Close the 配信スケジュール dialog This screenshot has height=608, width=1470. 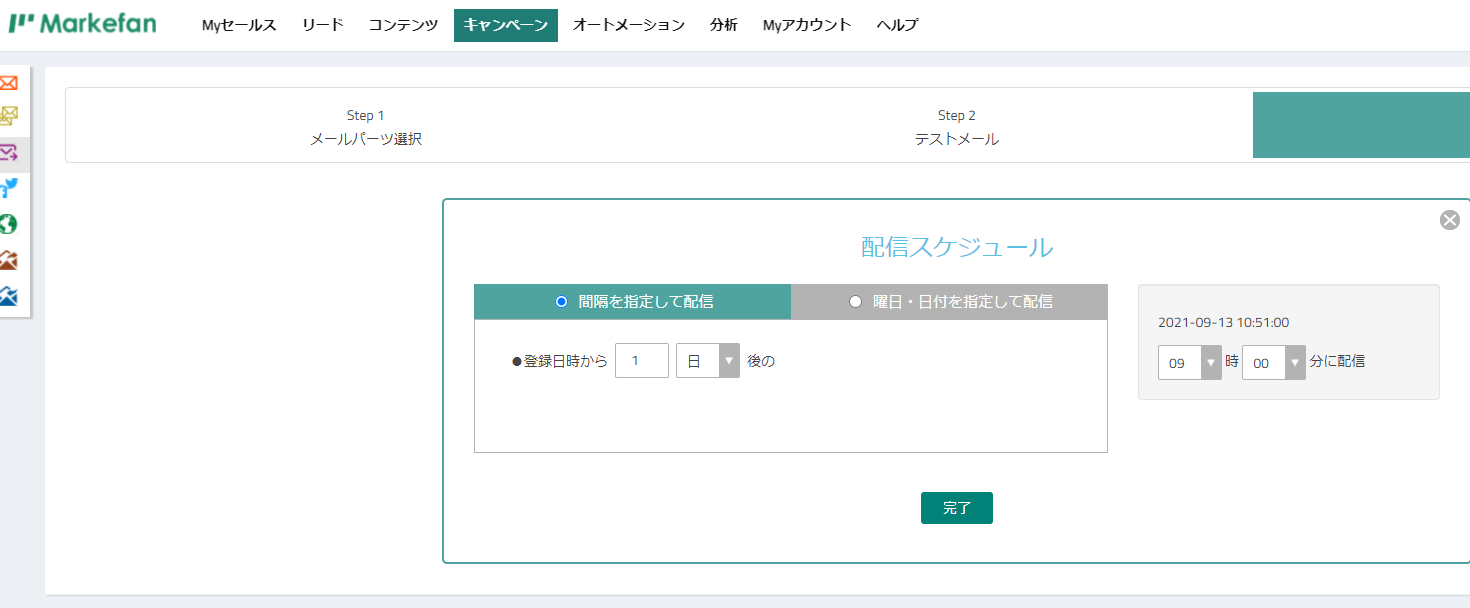click(x=1449, y=220)
